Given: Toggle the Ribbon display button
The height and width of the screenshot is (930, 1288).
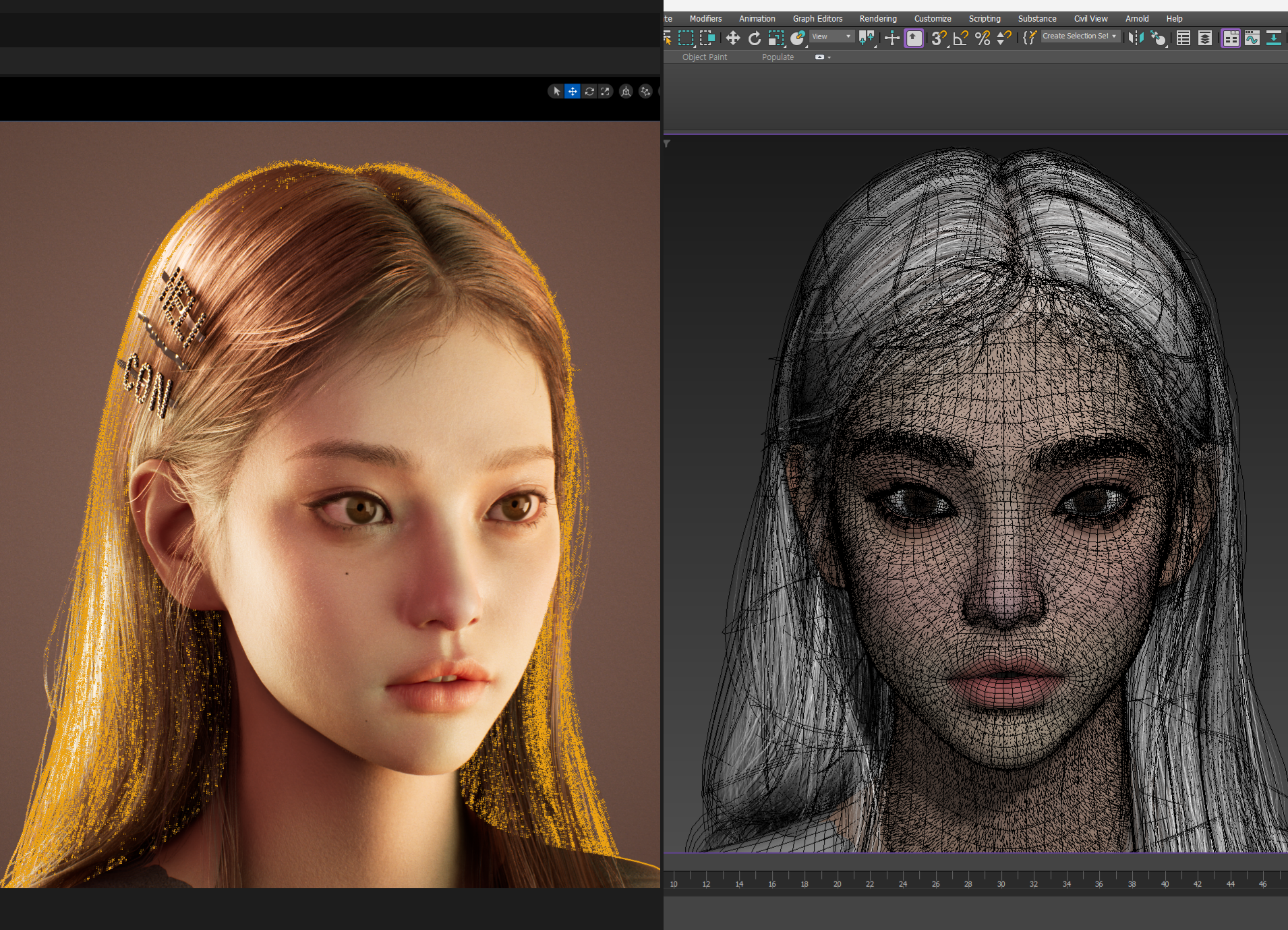Looking at the screenshot, I should (x=1231, y=38).
